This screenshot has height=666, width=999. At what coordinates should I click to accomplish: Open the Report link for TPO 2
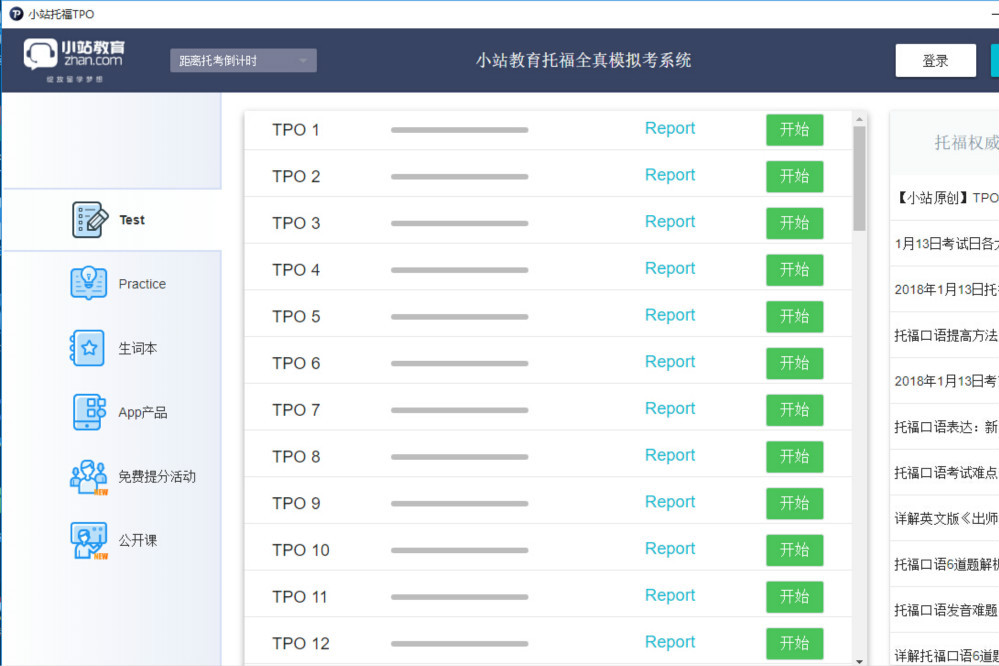pyautogui.click(x=670, y=175)
